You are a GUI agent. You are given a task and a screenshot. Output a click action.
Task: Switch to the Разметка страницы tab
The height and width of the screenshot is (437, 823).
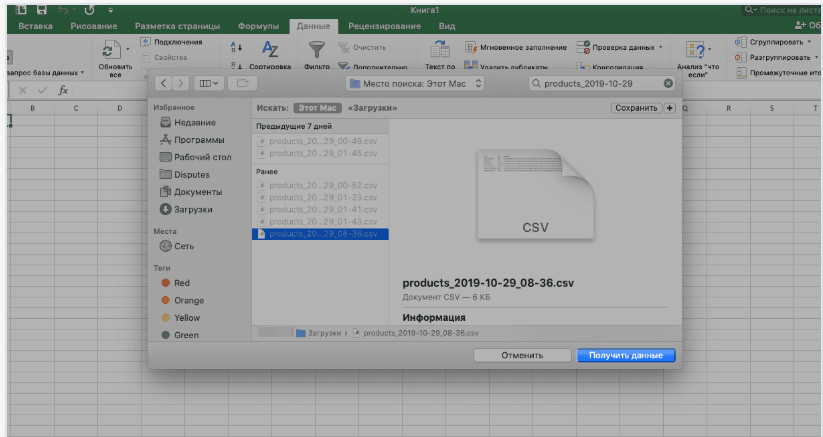(177, 26)
